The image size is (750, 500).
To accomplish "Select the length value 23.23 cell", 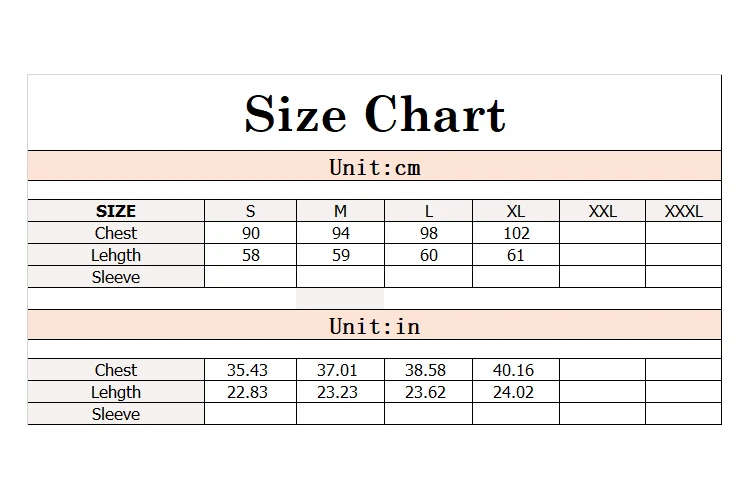I will pos(341,392).
